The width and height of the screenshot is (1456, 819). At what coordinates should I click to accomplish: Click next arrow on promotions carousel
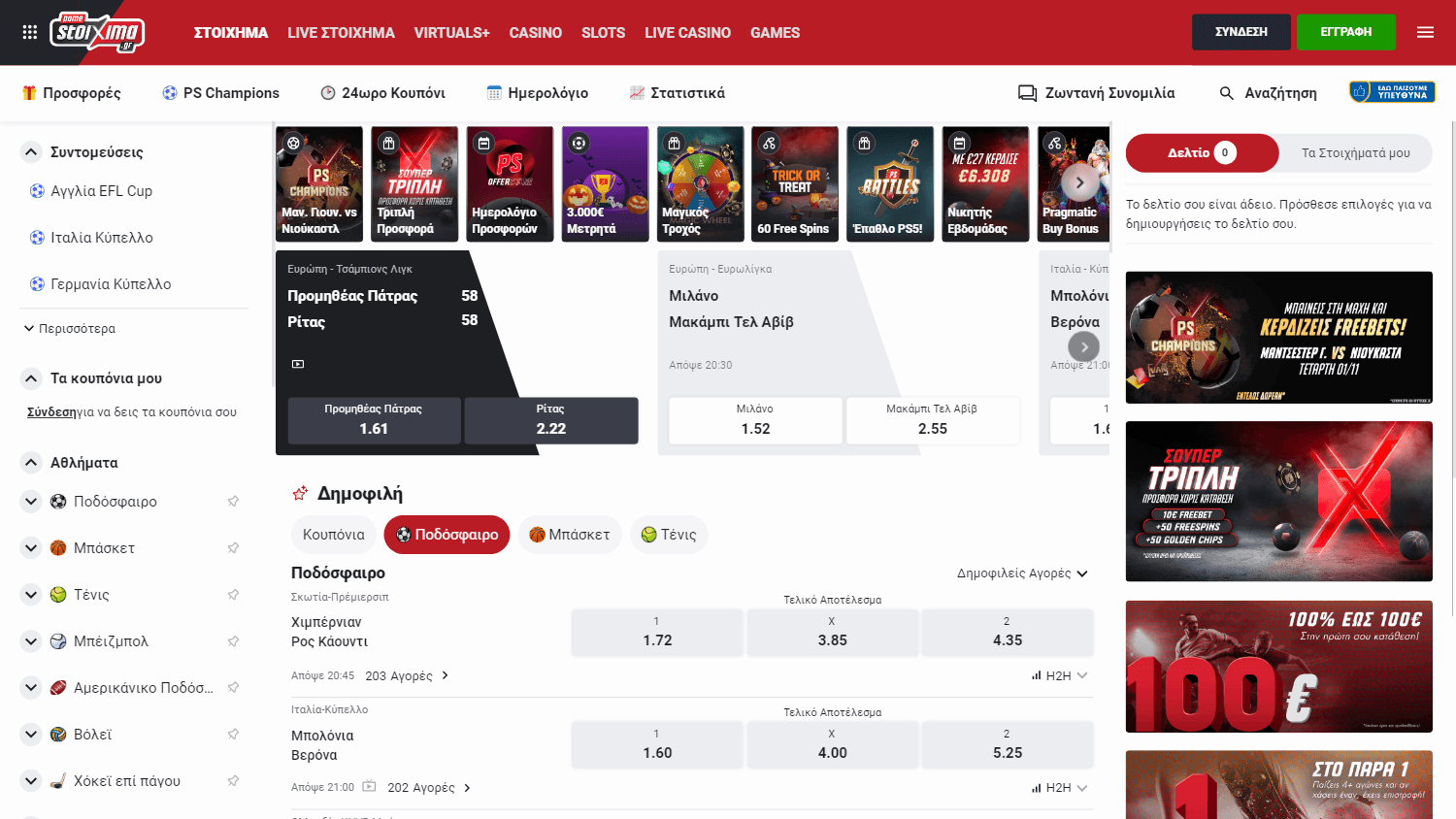click(x=1079, y=182)
